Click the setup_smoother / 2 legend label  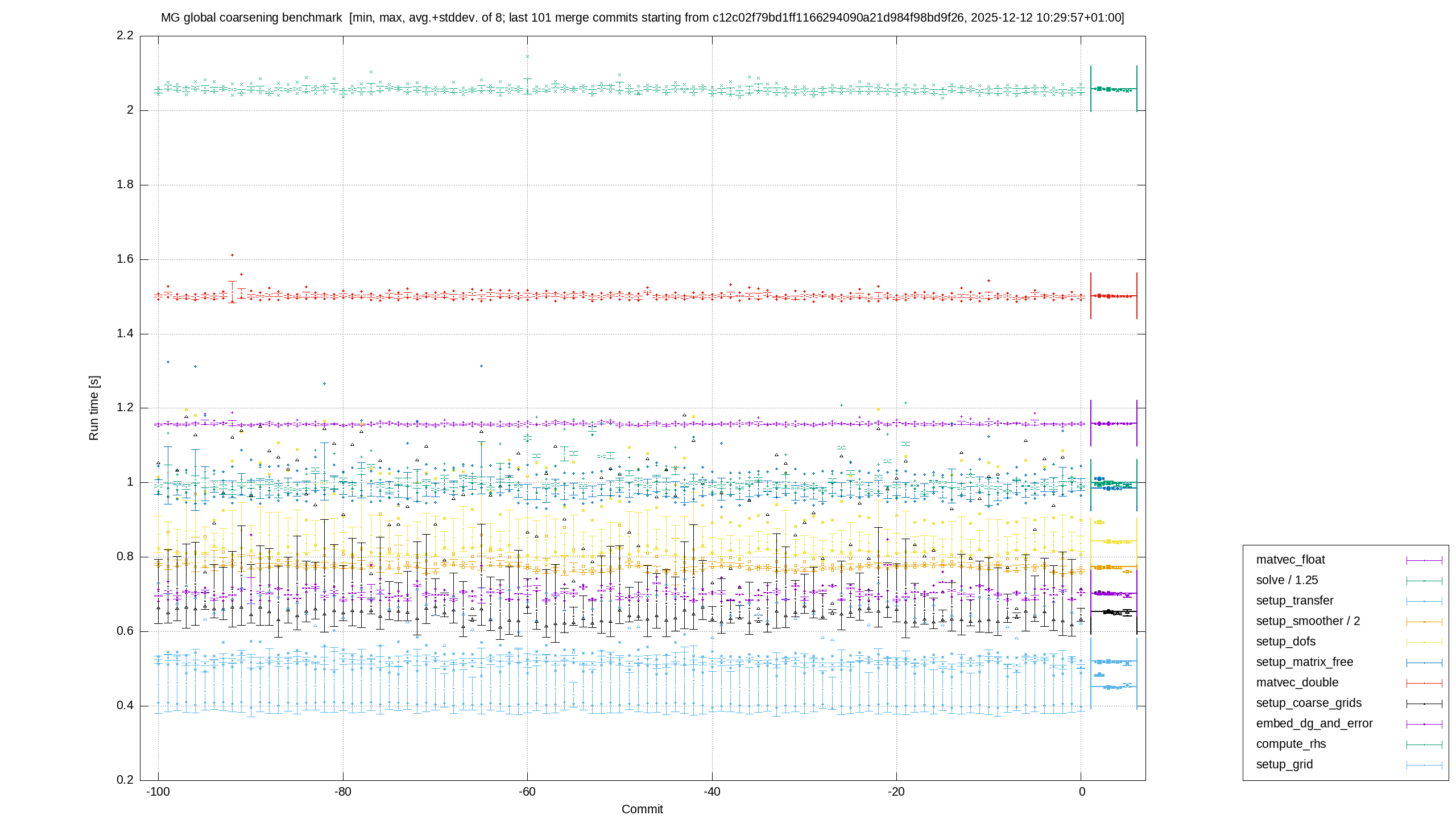[1308, 621]
